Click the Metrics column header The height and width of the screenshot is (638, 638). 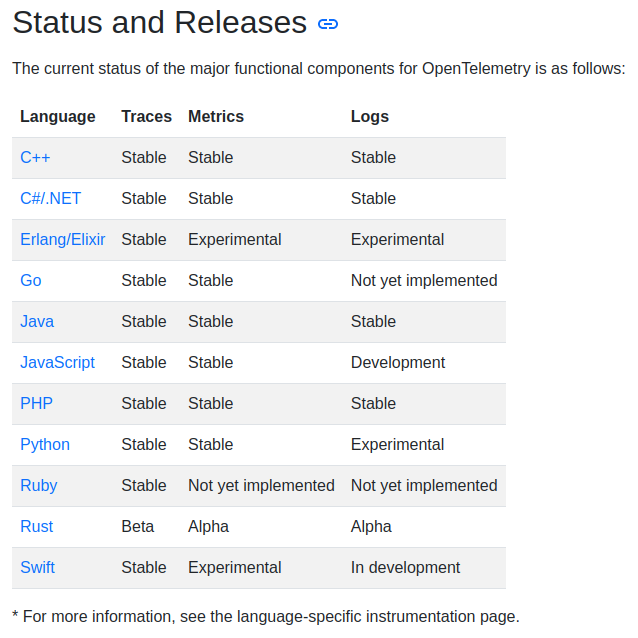click(216, 117)
